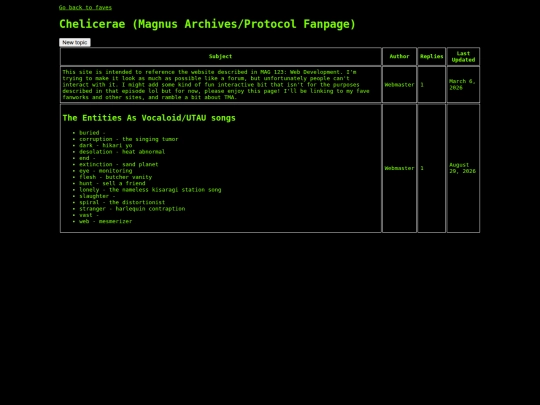Click the 'August 29, 2026' date cell
540x405 pixels.
pos(463,168)
